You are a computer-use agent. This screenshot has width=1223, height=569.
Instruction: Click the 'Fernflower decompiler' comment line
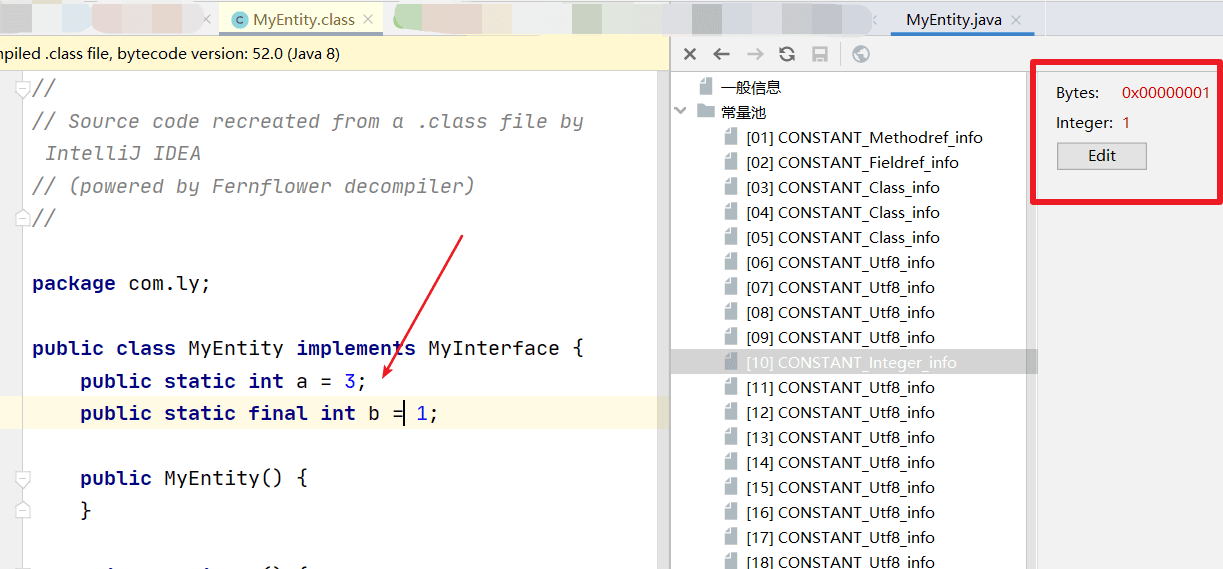pyautogui.click(x=253, y=187)
